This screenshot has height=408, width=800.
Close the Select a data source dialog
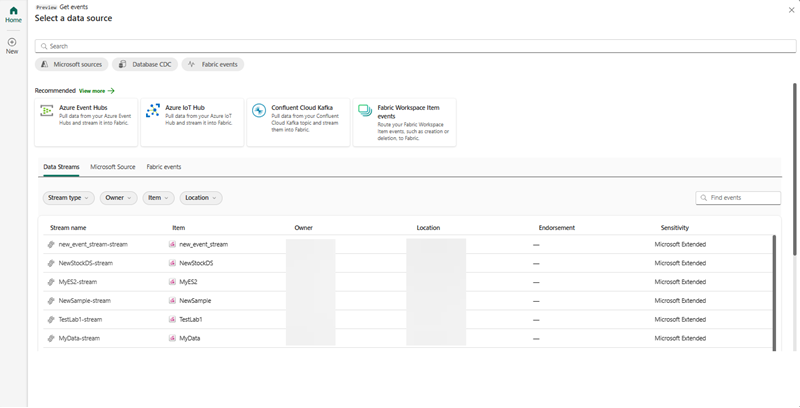(x=791, y=10)
